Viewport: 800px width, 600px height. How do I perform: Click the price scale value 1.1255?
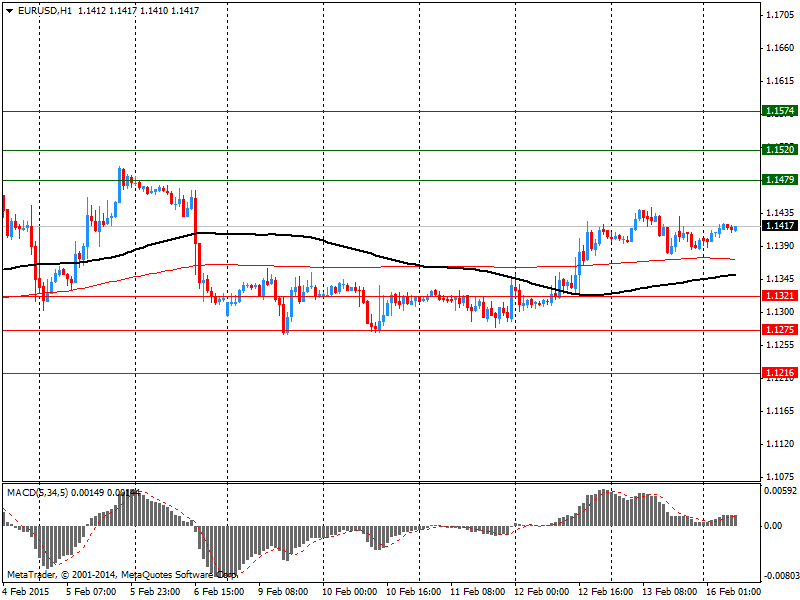tap(780, 345)
